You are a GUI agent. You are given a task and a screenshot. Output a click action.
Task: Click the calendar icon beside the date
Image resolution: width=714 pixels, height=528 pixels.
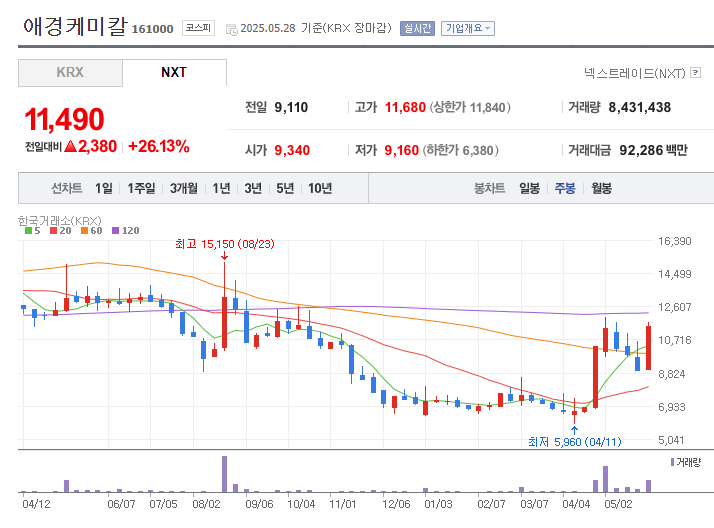232,30
